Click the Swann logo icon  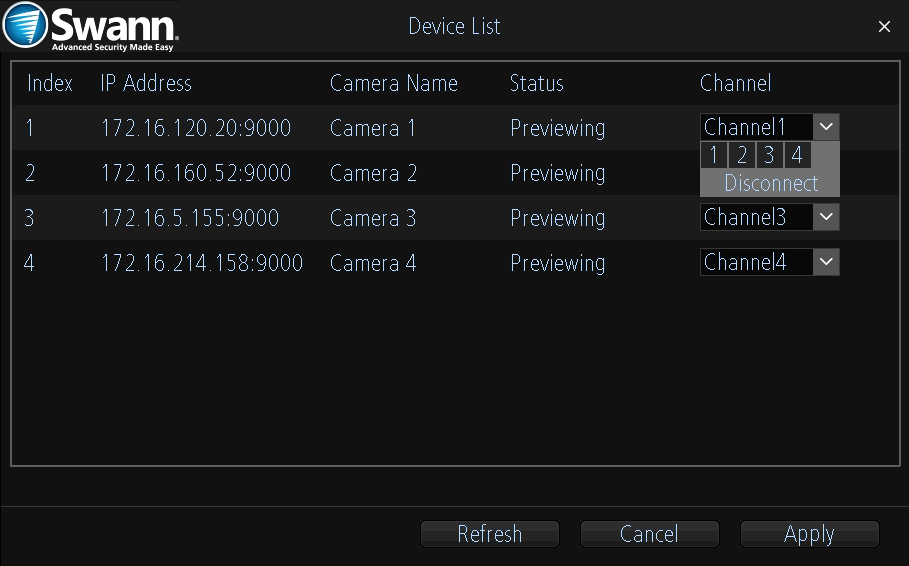tap(25, 27)
